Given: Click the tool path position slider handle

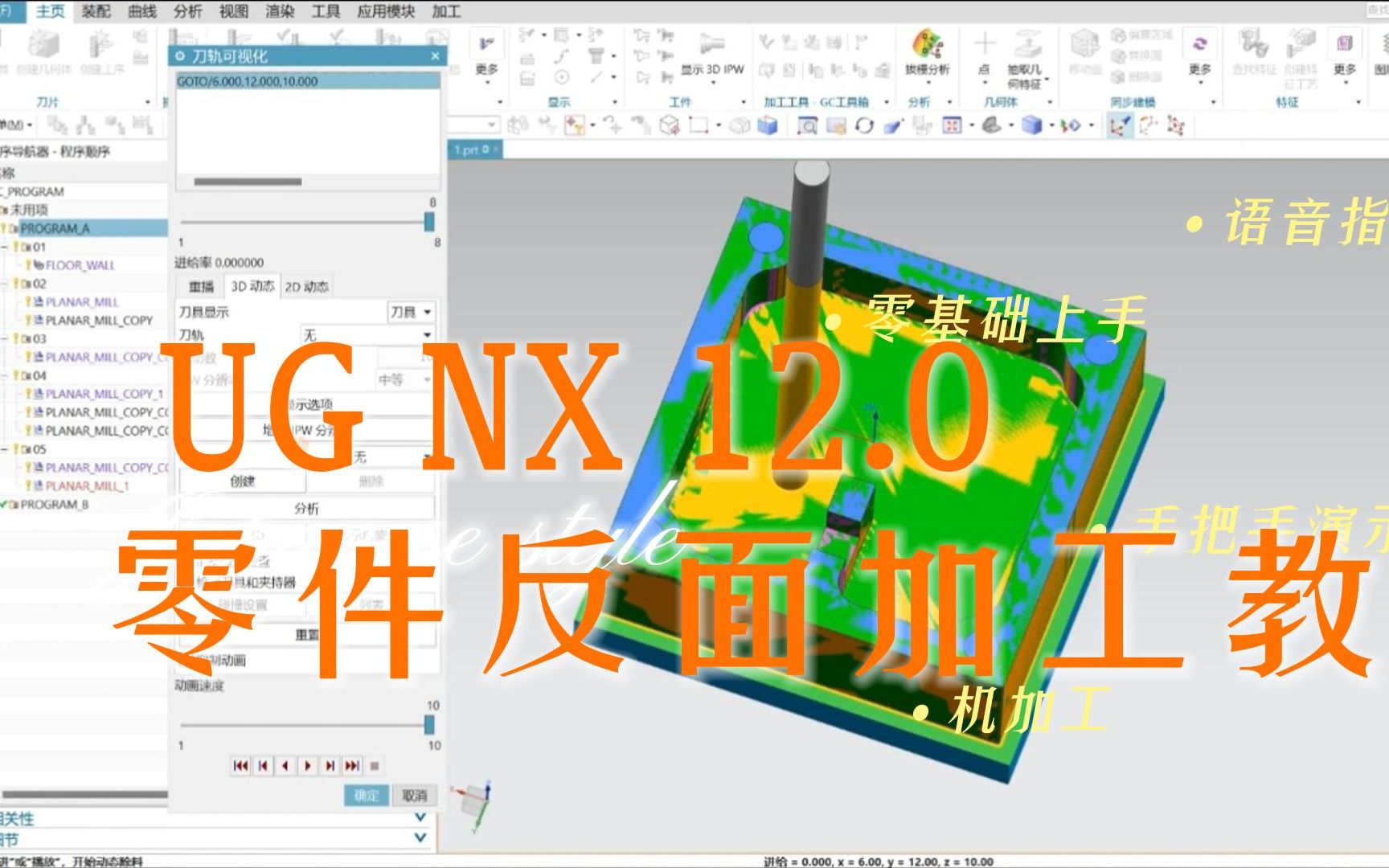Looking at the screenshot, I should [x=429, y=222].
